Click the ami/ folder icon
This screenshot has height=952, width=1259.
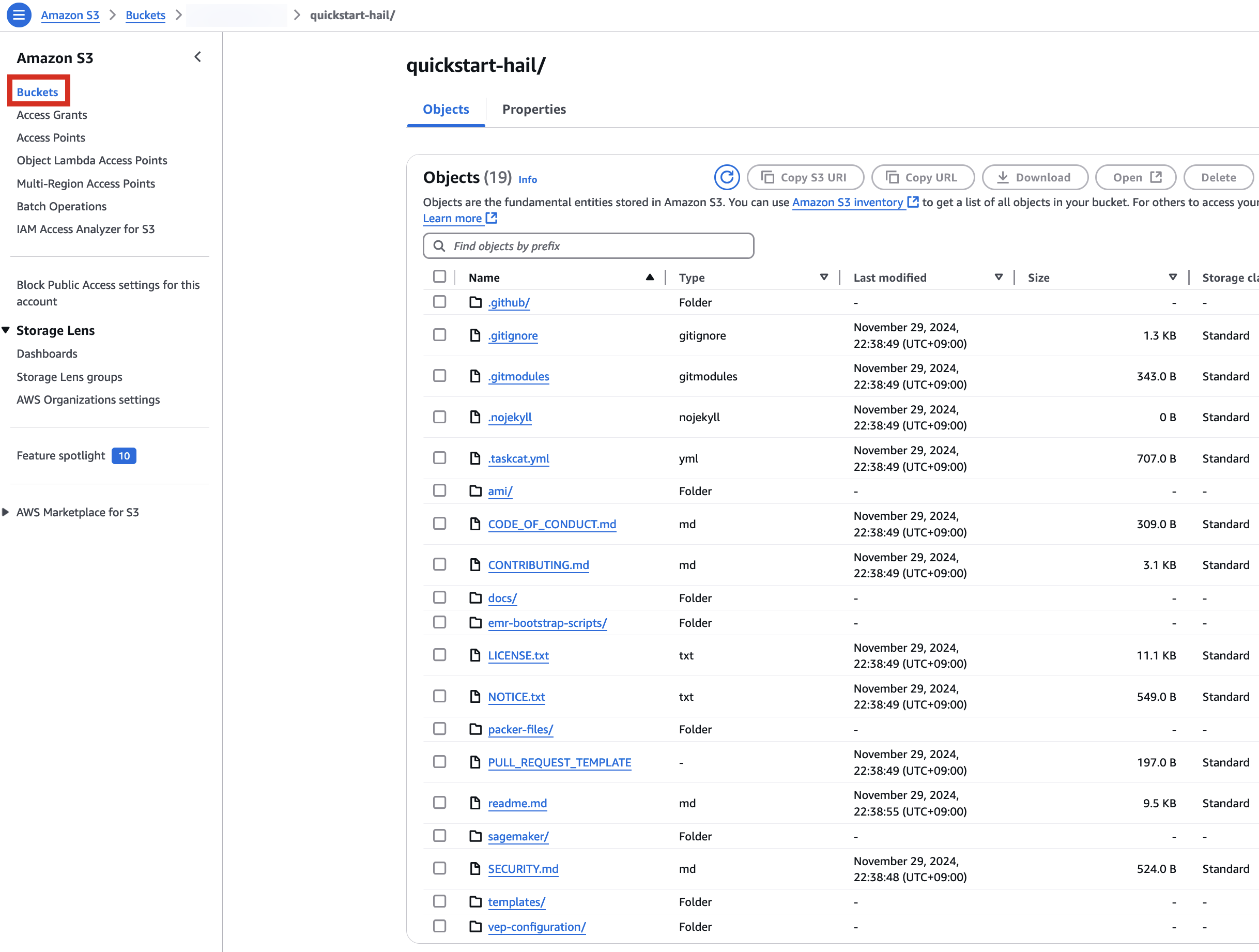pos(475,490)
